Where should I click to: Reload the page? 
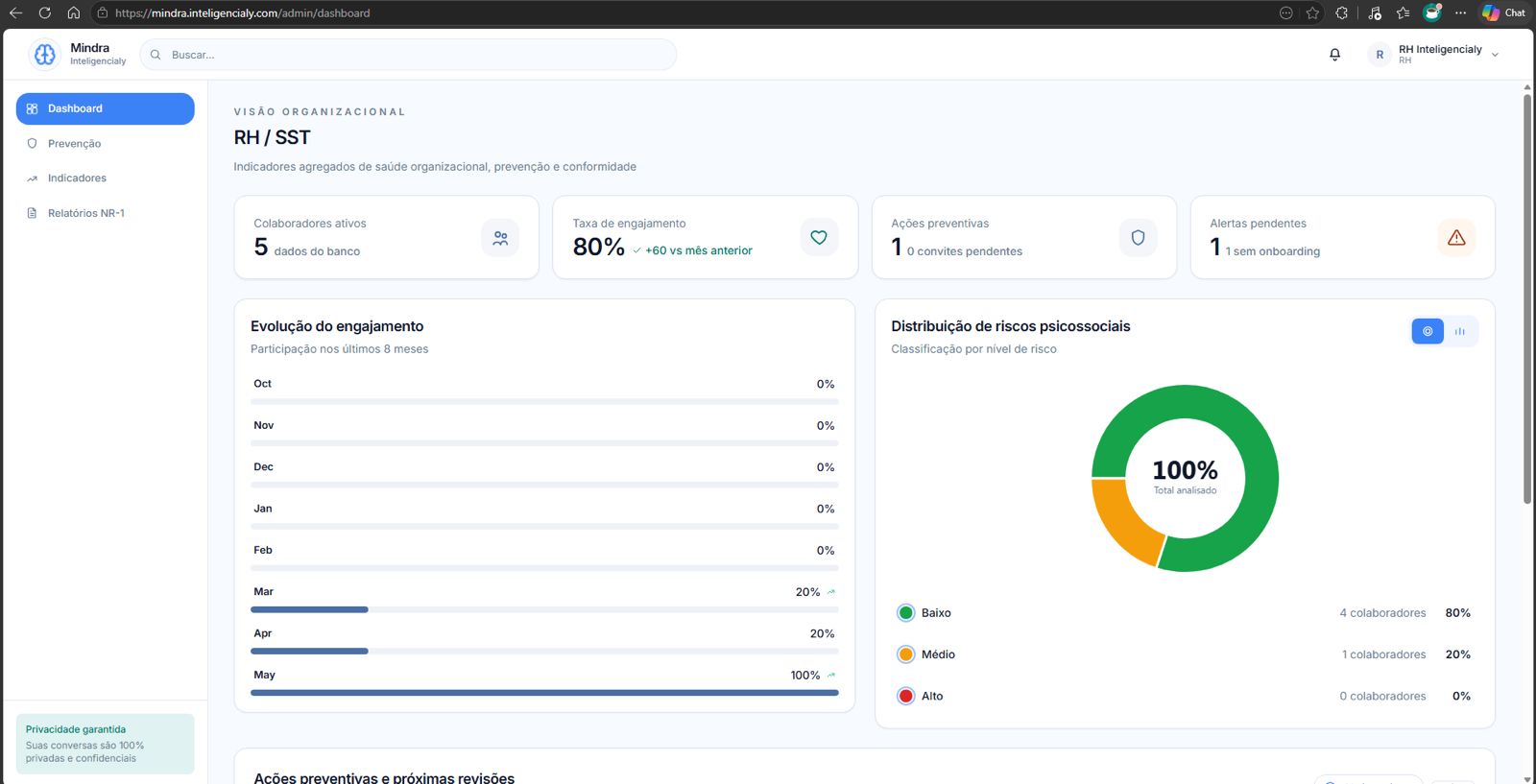pyautogui.click(x=44, y=12)
